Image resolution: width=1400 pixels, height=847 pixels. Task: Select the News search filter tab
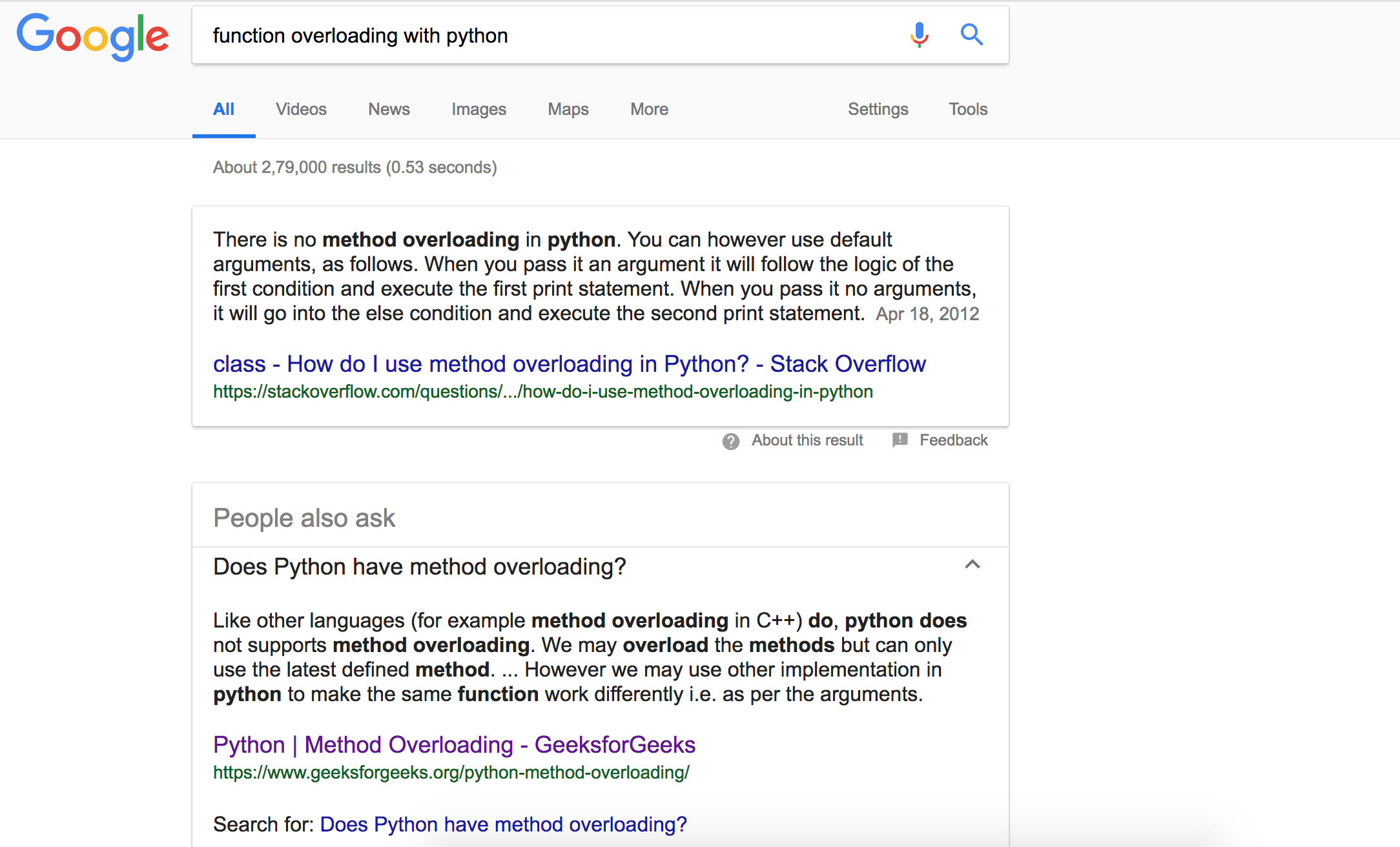pos(389,110)
